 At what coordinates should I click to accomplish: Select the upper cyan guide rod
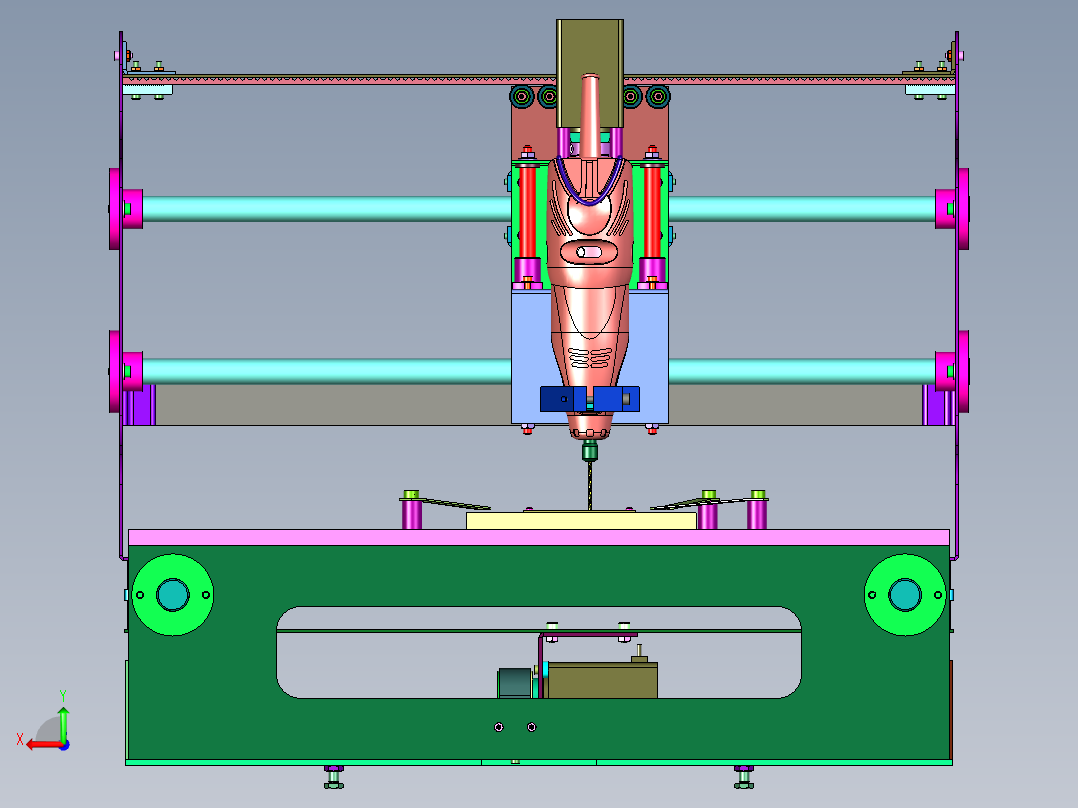tap(327, 208)
